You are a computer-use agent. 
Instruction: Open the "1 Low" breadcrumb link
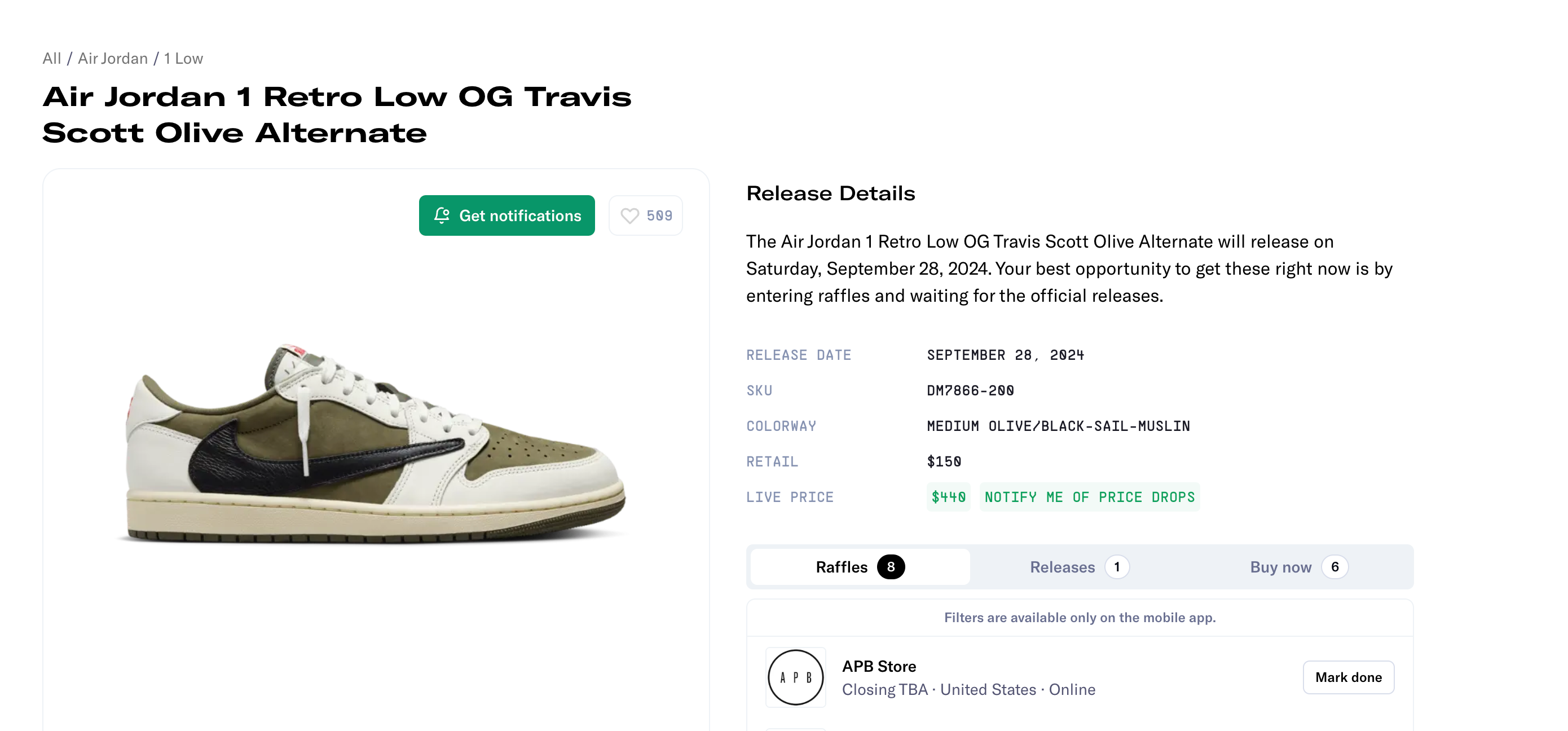point(183,59)
